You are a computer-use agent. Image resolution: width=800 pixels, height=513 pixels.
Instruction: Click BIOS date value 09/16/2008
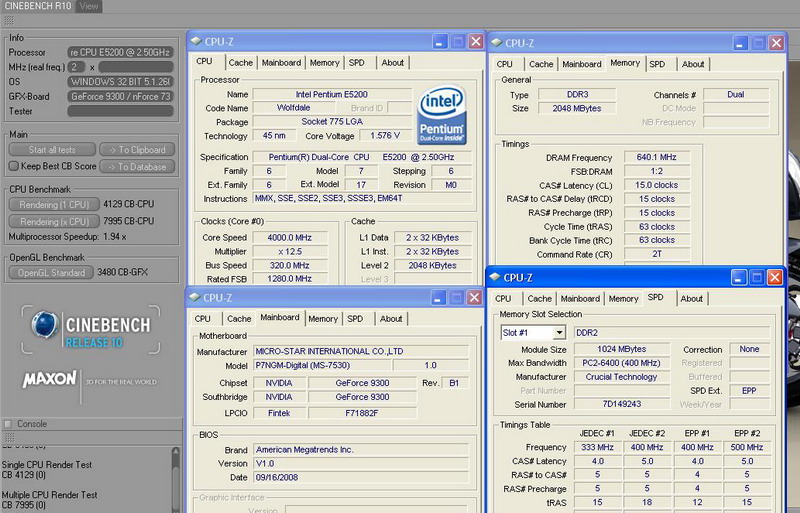click(361, 477)
